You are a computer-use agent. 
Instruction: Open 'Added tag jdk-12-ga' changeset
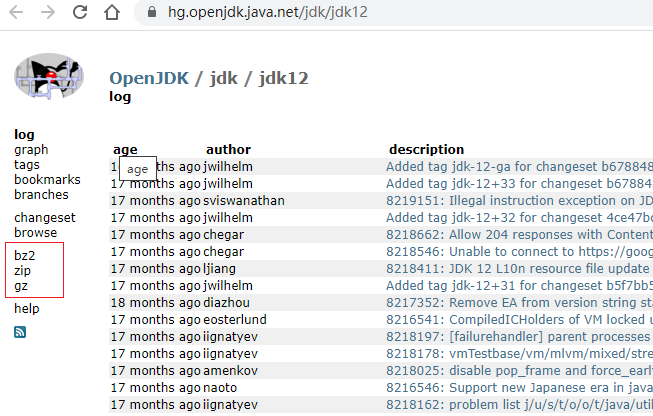point(519,167)
